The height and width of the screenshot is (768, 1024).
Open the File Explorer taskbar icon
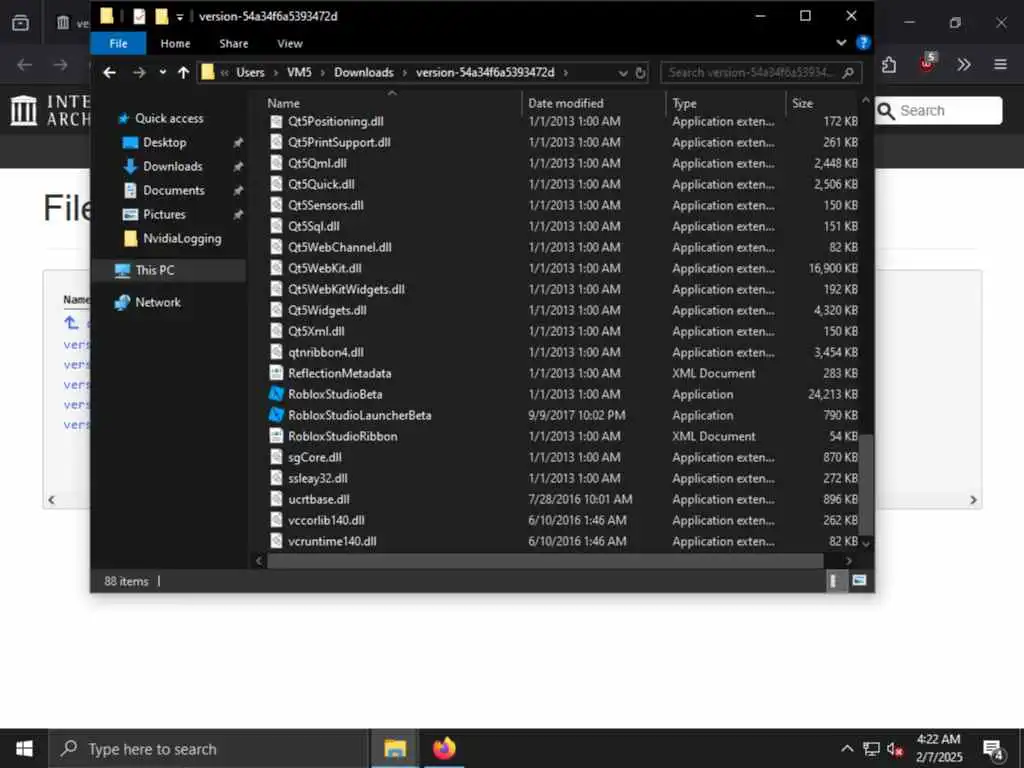pyautogui.click(x=394, y=748)
